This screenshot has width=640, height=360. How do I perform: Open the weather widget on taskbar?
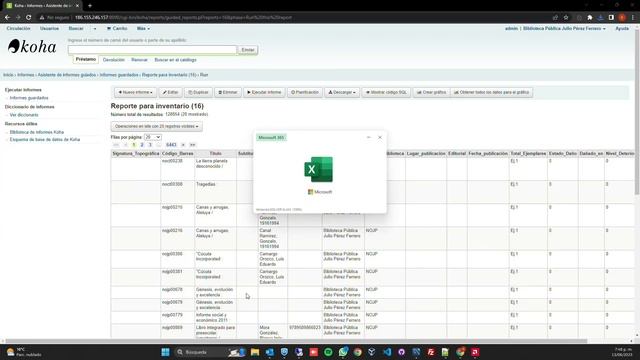tap(24, 352)
